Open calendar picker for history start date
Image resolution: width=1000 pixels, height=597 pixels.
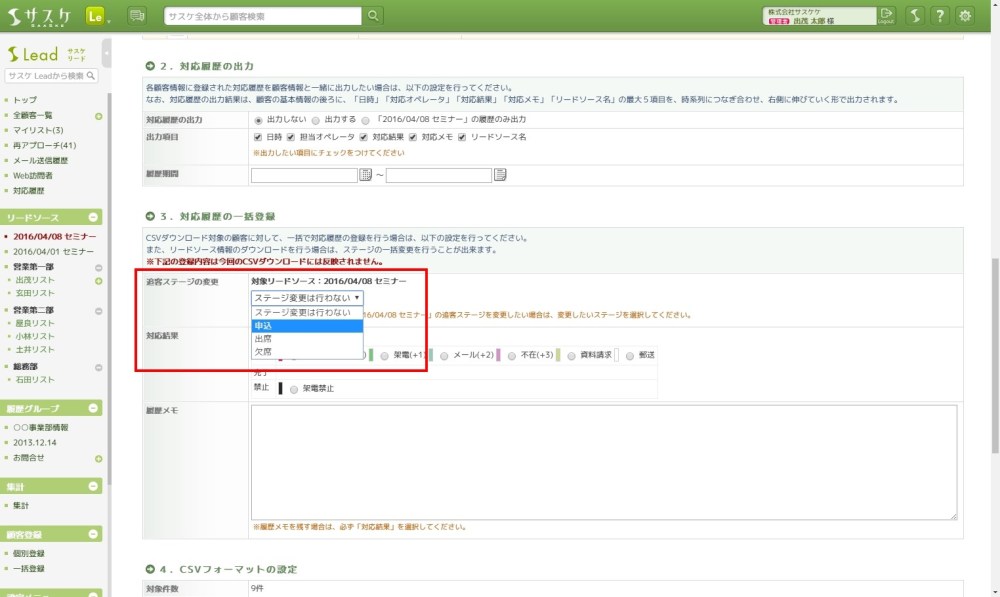(x=365, y=175)
